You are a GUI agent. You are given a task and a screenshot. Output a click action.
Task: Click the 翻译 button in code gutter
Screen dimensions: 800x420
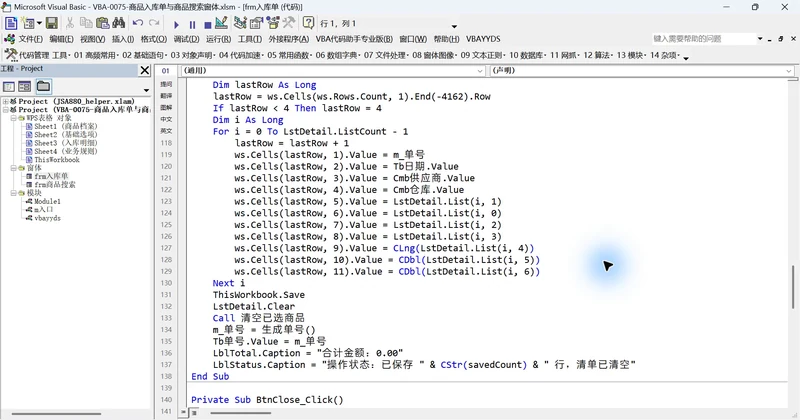coord(166,96)
